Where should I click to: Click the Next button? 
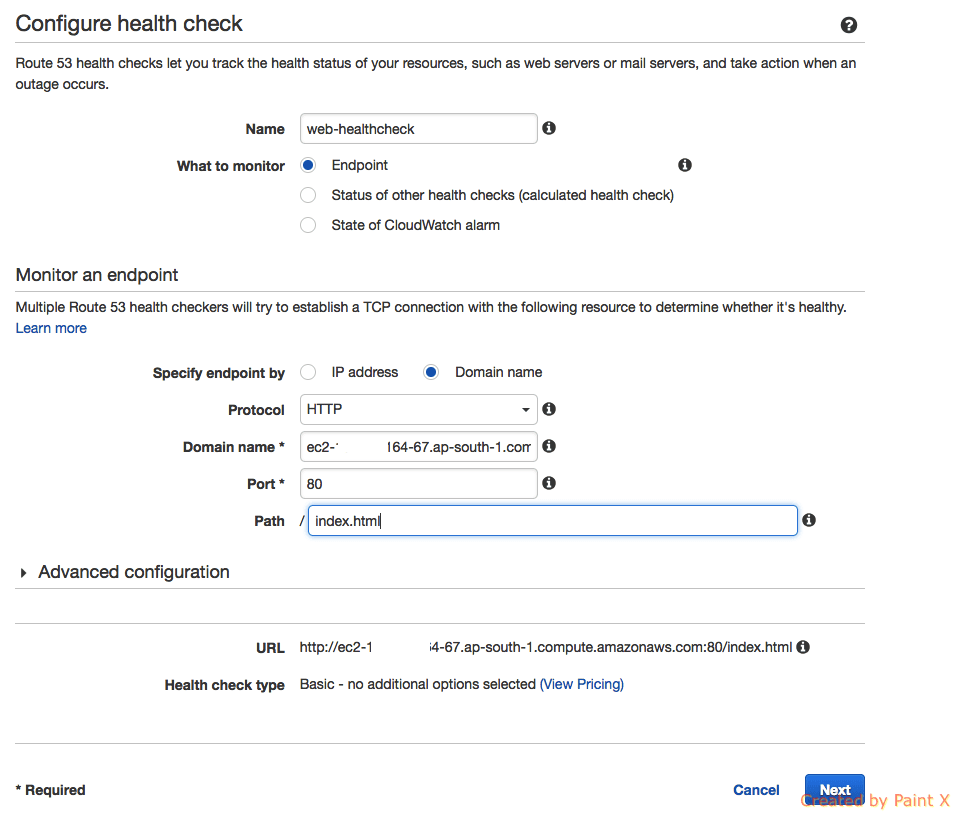[834, 790]
